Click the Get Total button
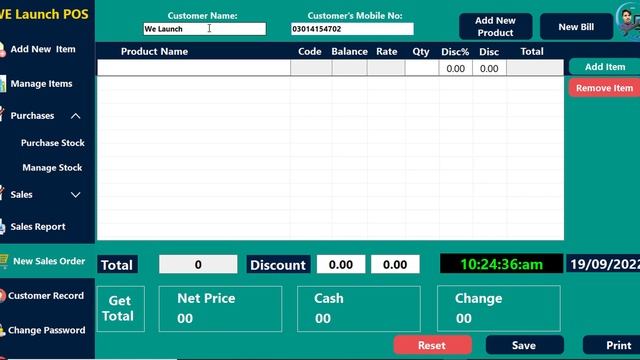Screen dimensions: 640x360 pos(120,309)
